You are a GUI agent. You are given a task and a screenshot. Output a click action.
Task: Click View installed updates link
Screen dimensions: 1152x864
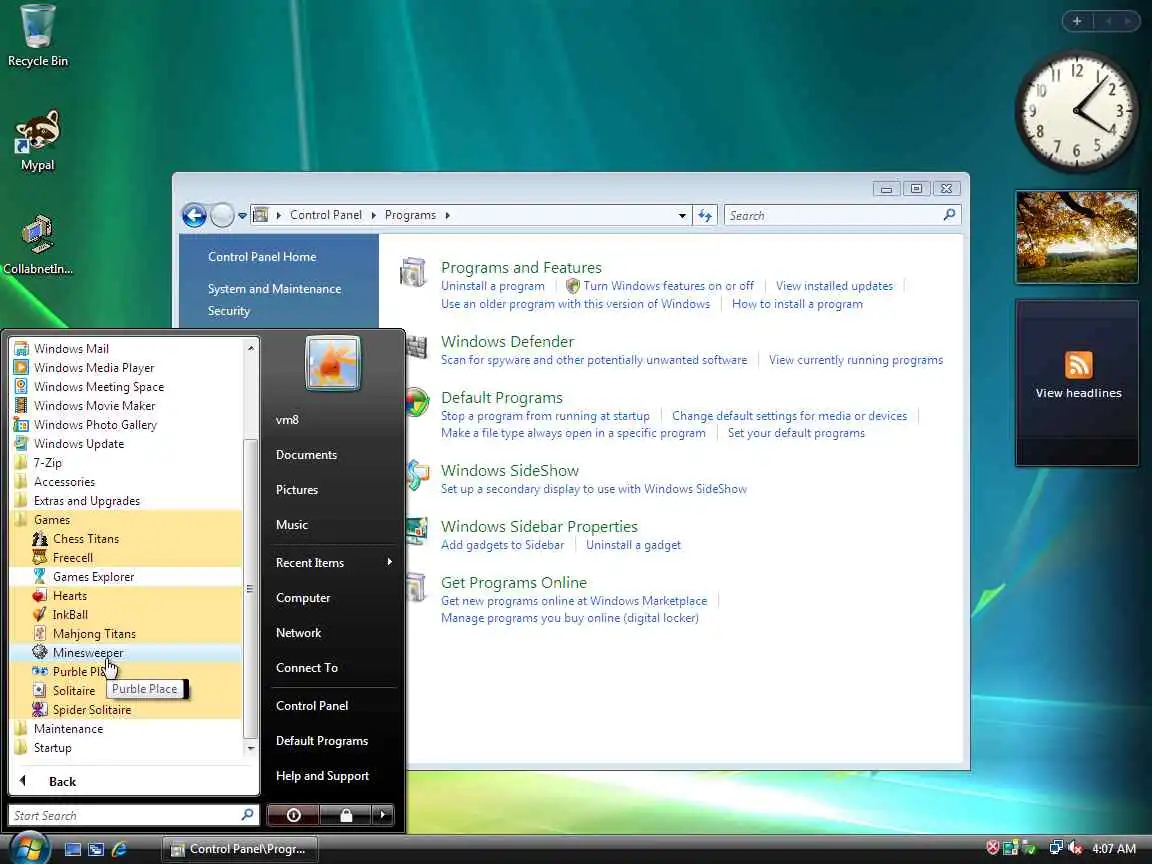[x=834, y=286]
